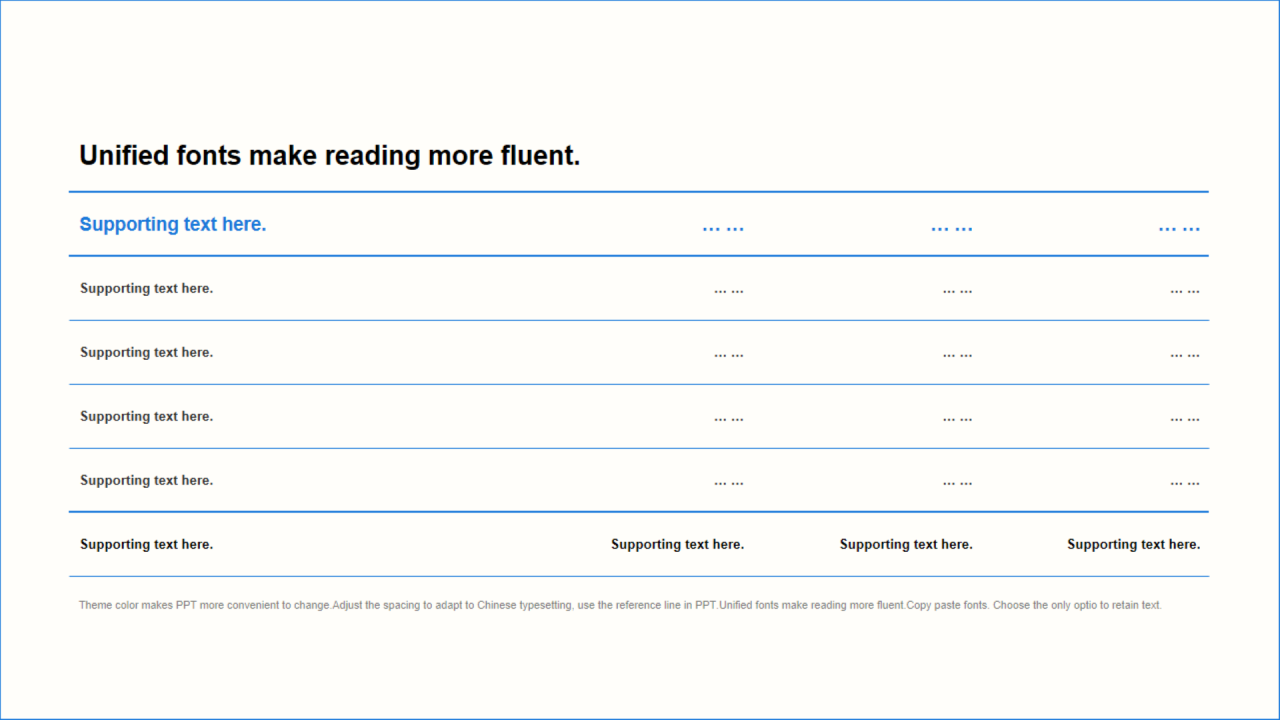Select the second body row's 'Supporting text here.' label
Image resolution: width=1280 pixels, height=720 pixels.
click(147, 352)
